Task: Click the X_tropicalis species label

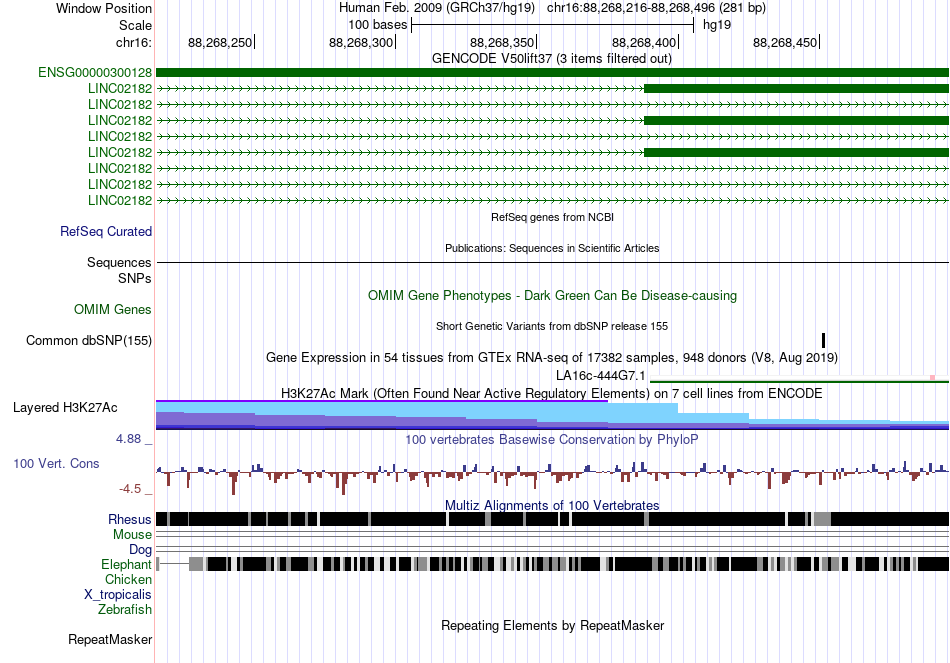Action: pos(118,595)
